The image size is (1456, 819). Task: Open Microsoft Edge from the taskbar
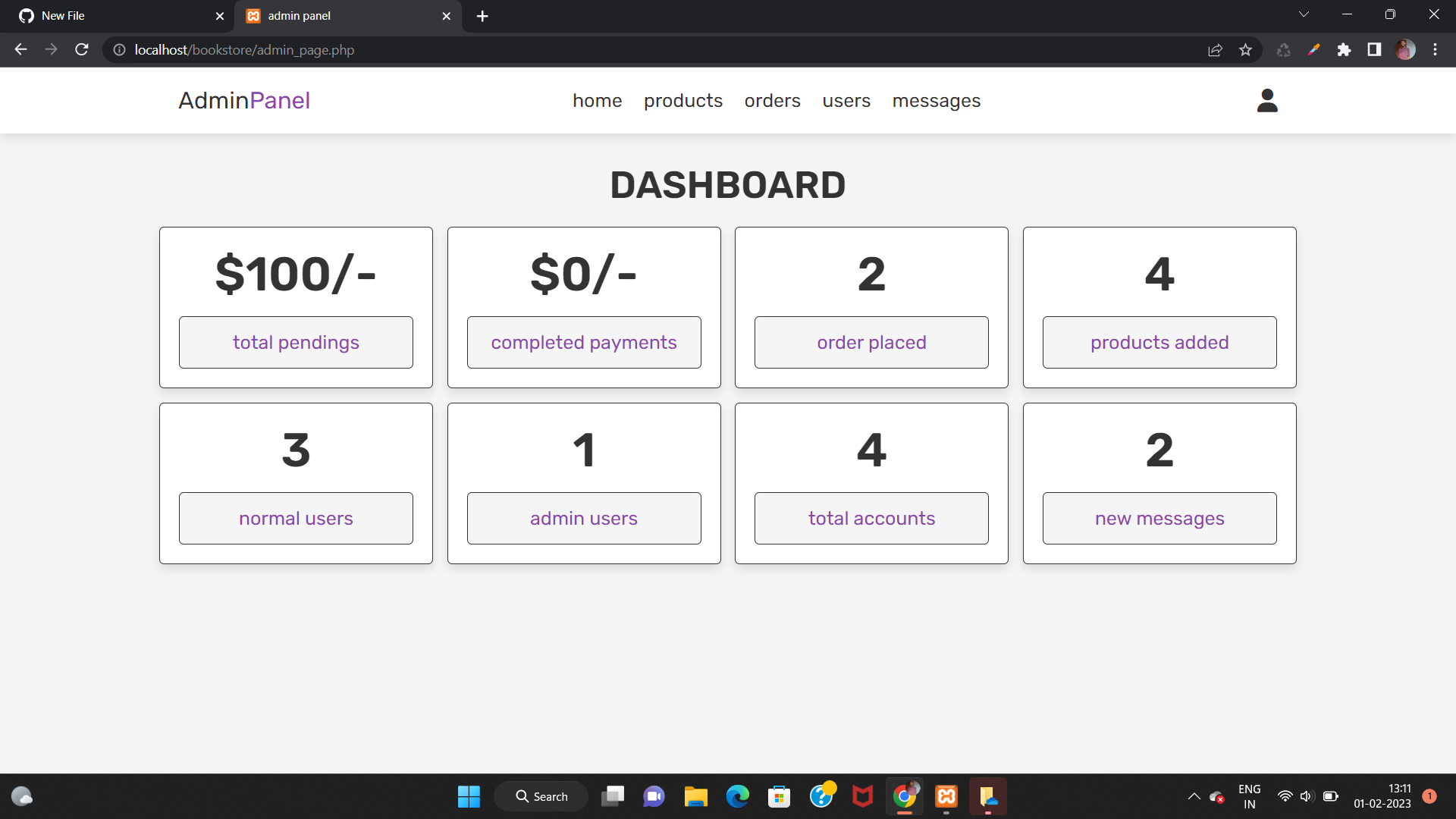point(737,796)
